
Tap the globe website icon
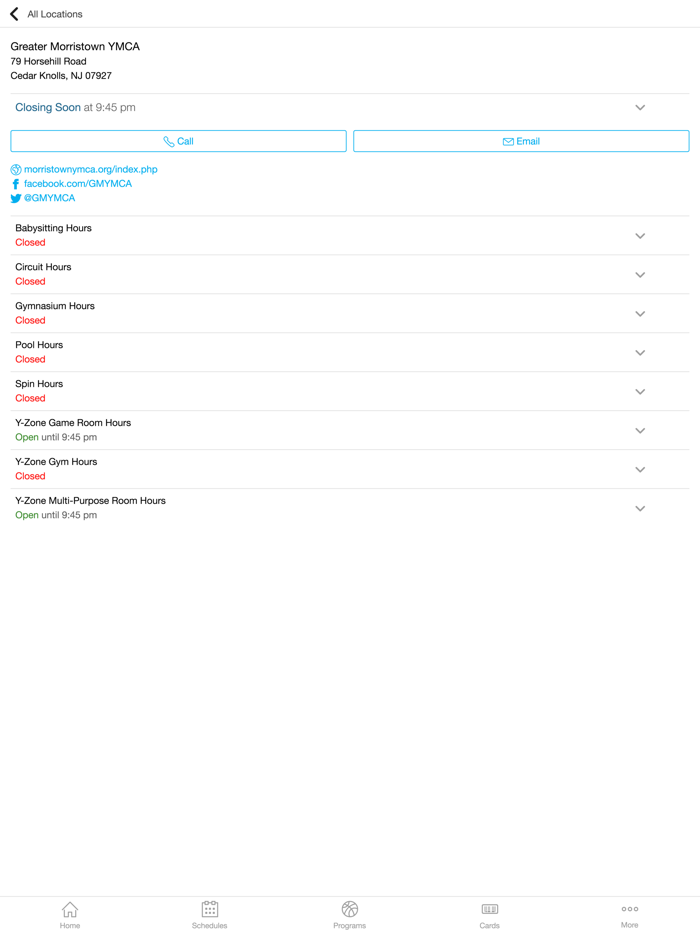[16, 170]
